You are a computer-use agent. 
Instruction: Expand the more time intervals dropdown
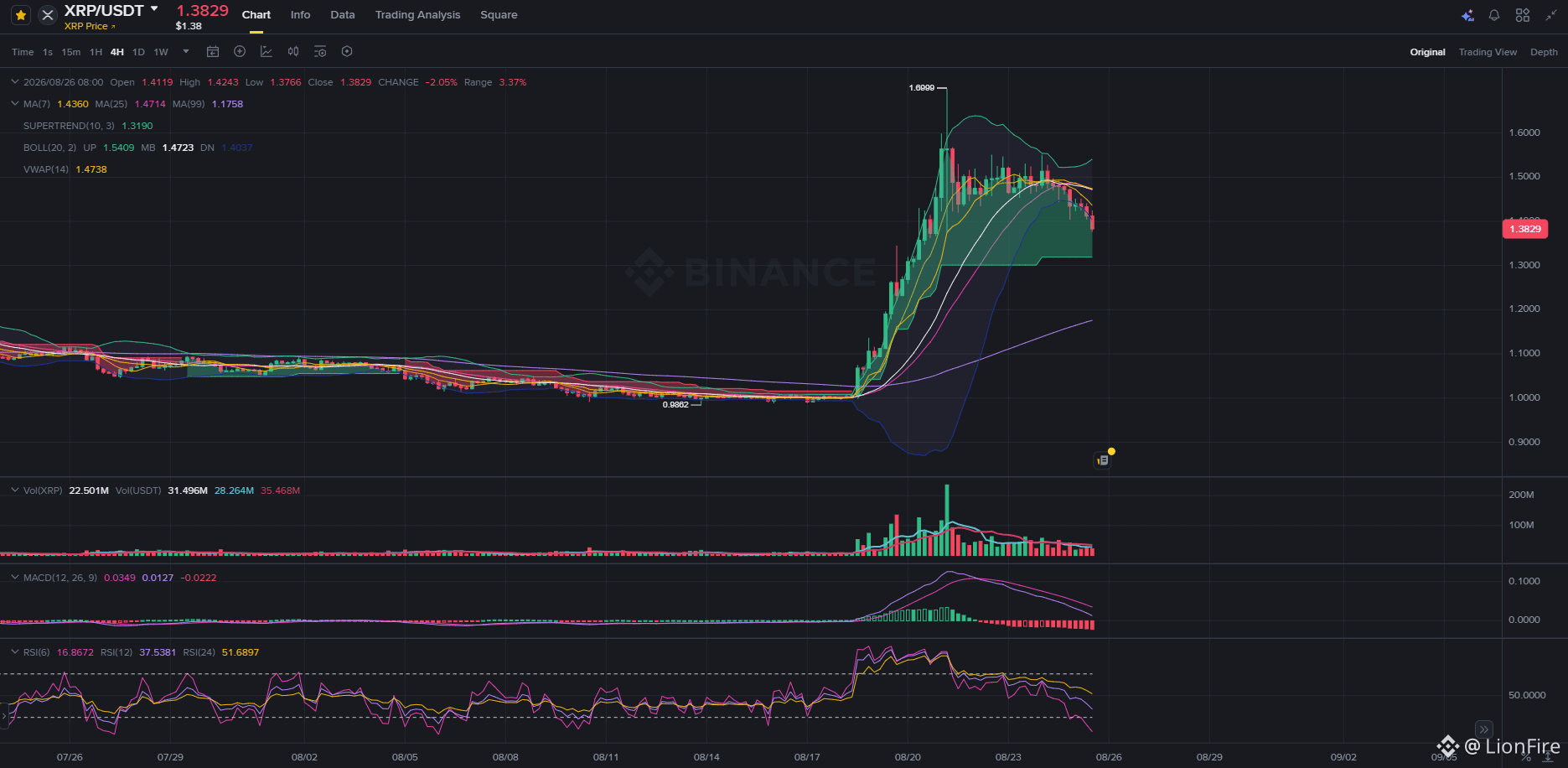click(186, 52)
